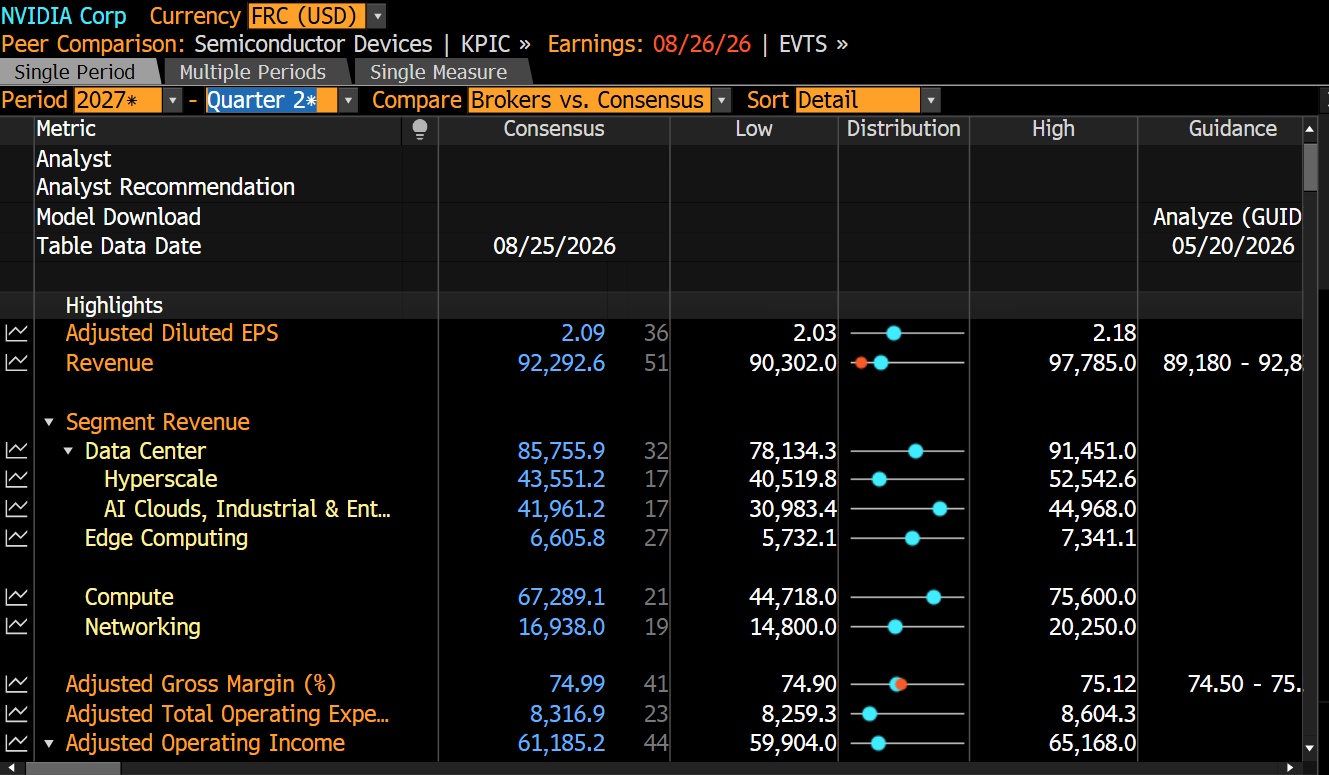The image size is (1329, 775).
Task: Select the Adjusted Diluted EPS metric label
Action: point(172,334)
